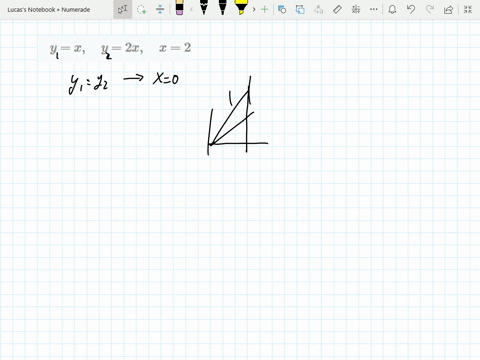480x360 pixels.
Task: Click the insert space tool
Action: coord(160,9)
